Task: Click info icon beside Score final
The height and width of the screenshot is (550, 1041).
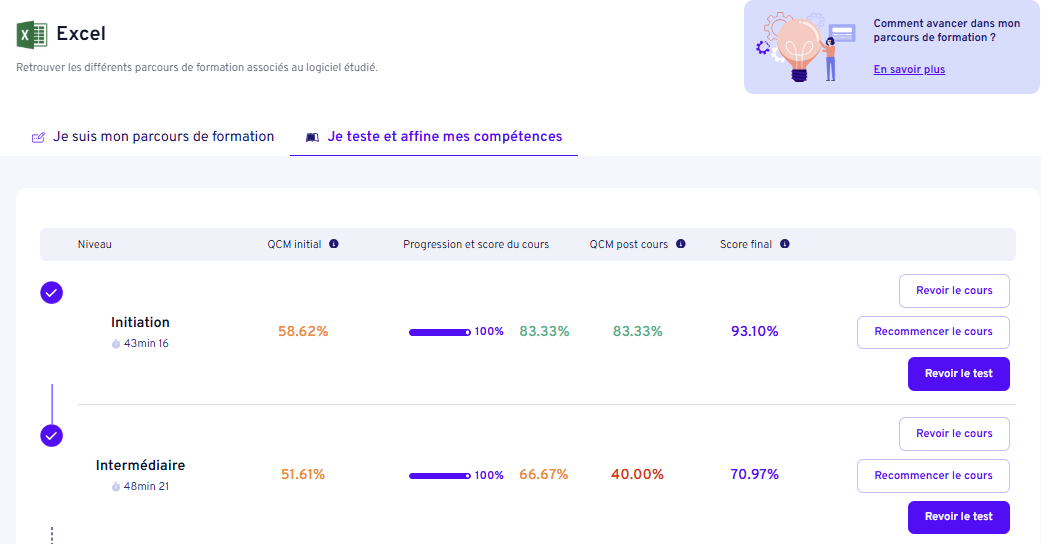Action: click(x=785, y=244)
